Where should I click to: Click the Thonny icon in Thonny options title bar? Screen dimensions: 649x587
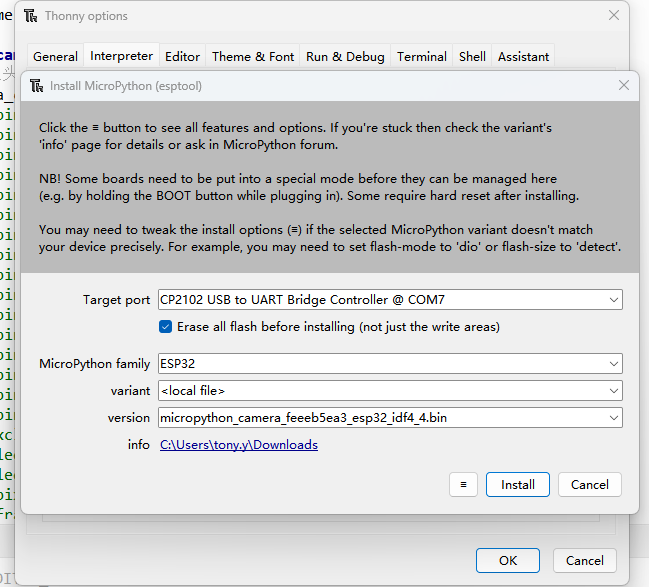(x=31, y=16)
